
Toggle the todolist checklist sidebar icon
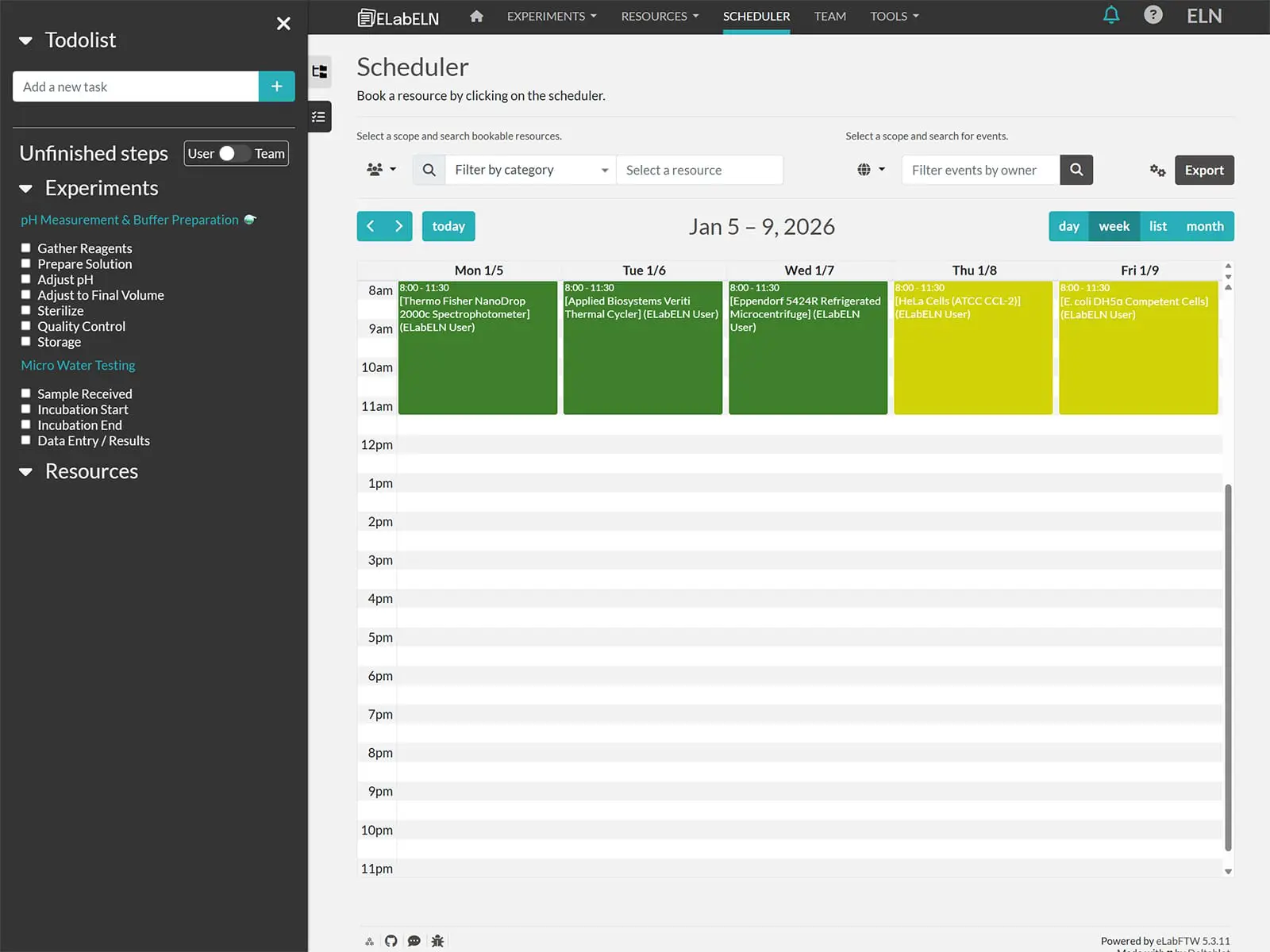coord(319,117)
